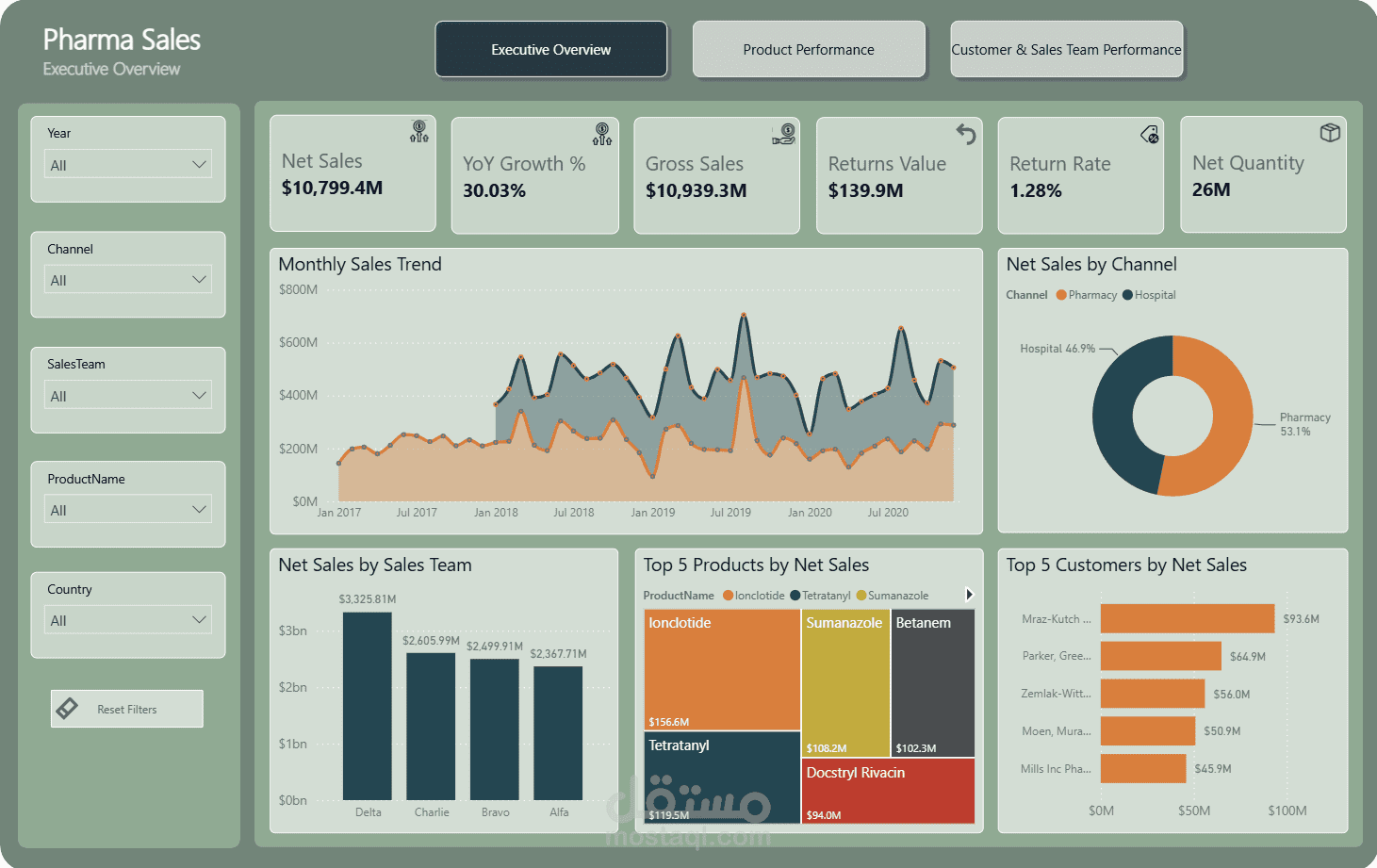
Task: Select the Tetratanyl treemap tile
Action: pos(722,778)
